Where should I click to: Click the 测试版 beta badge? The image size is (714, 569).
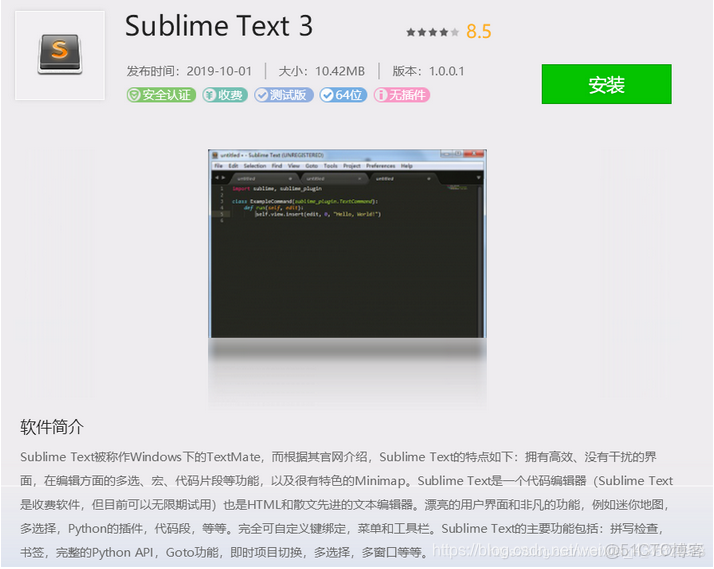point(284,95)
